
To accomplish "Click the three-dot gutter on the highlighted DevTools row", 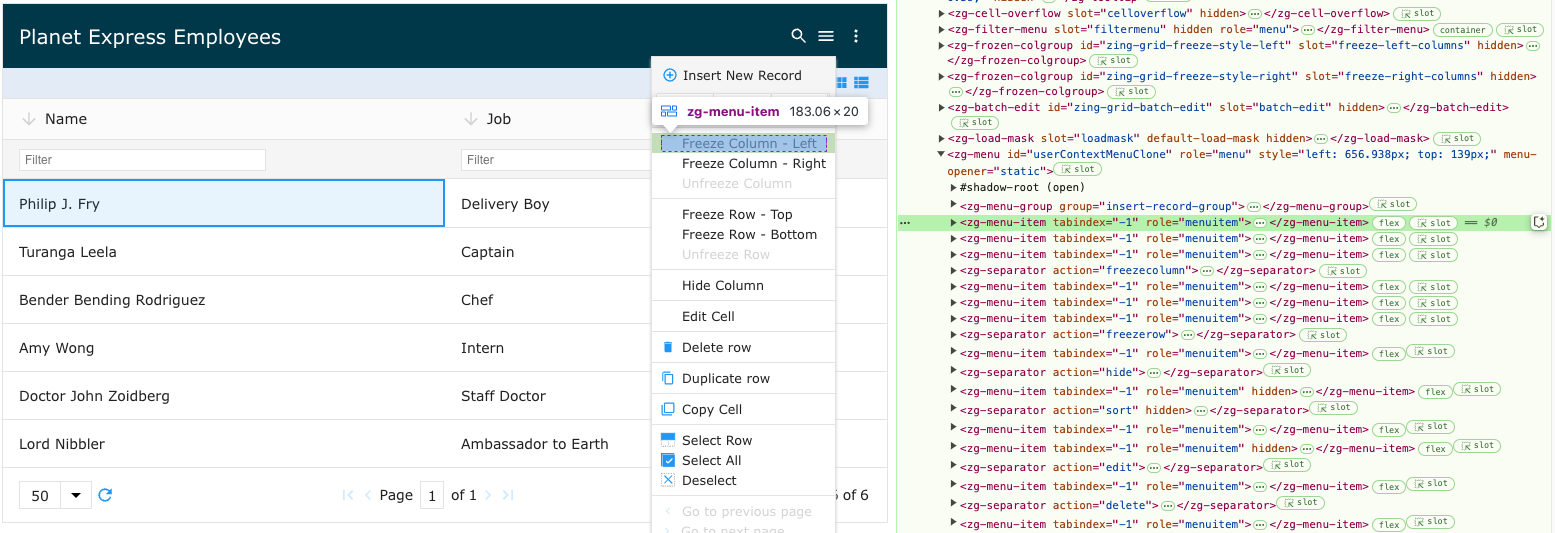I will pyautogui.click(x=905, y=222).
